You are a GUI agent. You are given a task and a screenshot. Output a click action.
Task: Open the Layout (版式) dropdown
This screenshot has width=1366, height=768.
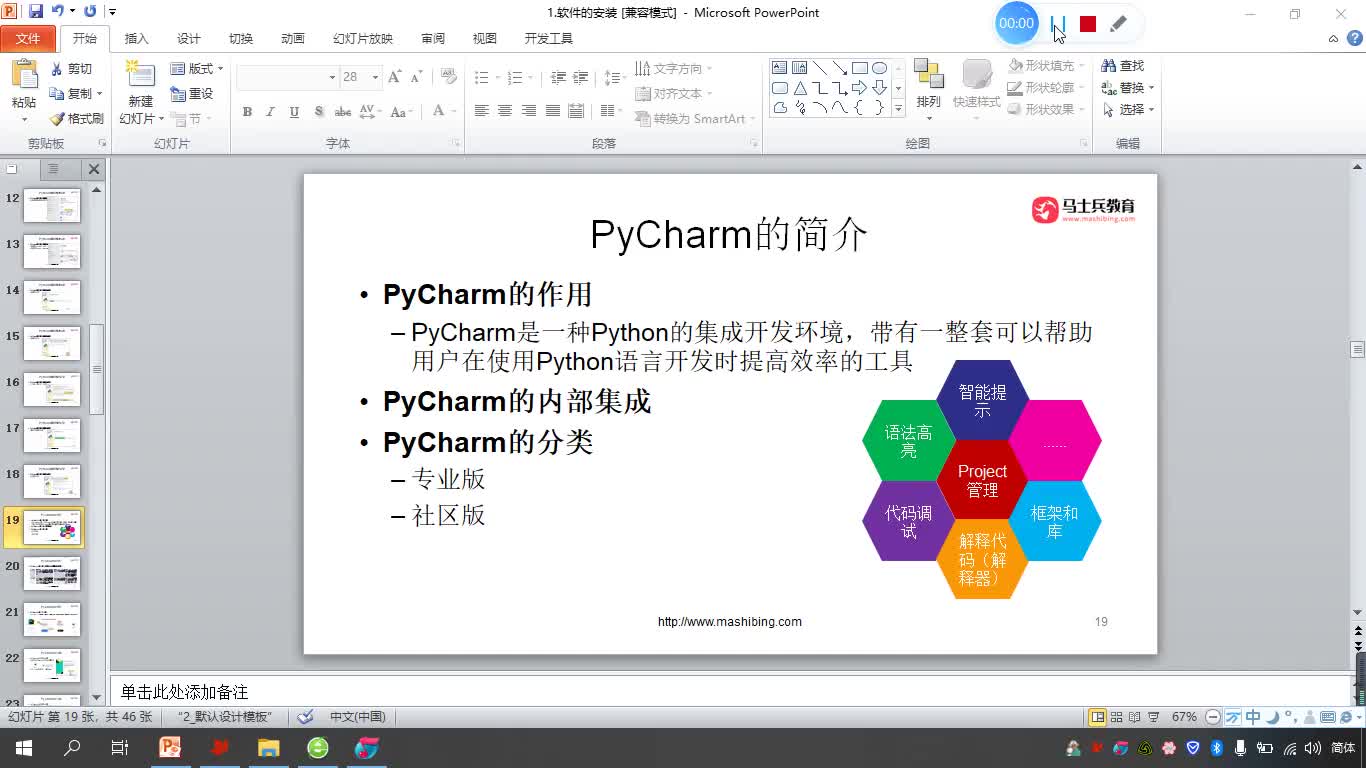tap(197, 69)
